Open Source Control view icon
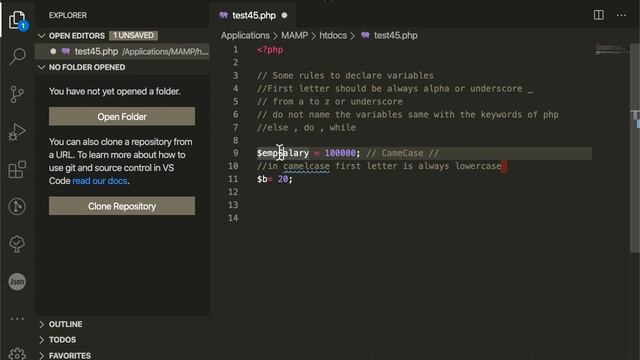640x360 pixels. pyautogui.click(x=17, y=94)
